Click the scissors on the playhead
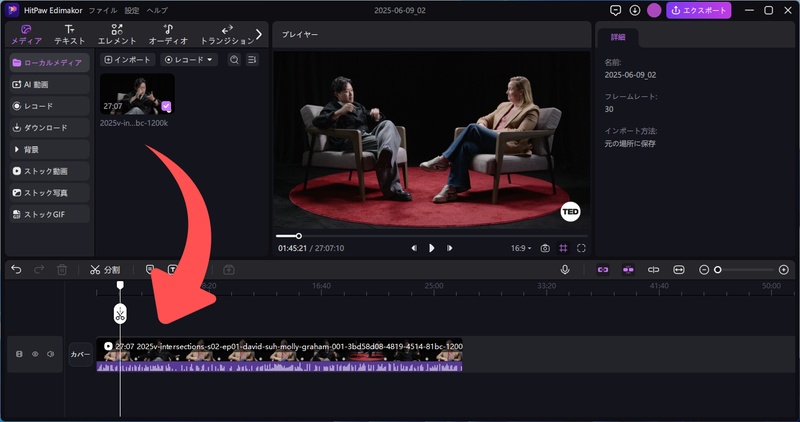Viewport: 800px width, 422px height. tap(120, 313)
